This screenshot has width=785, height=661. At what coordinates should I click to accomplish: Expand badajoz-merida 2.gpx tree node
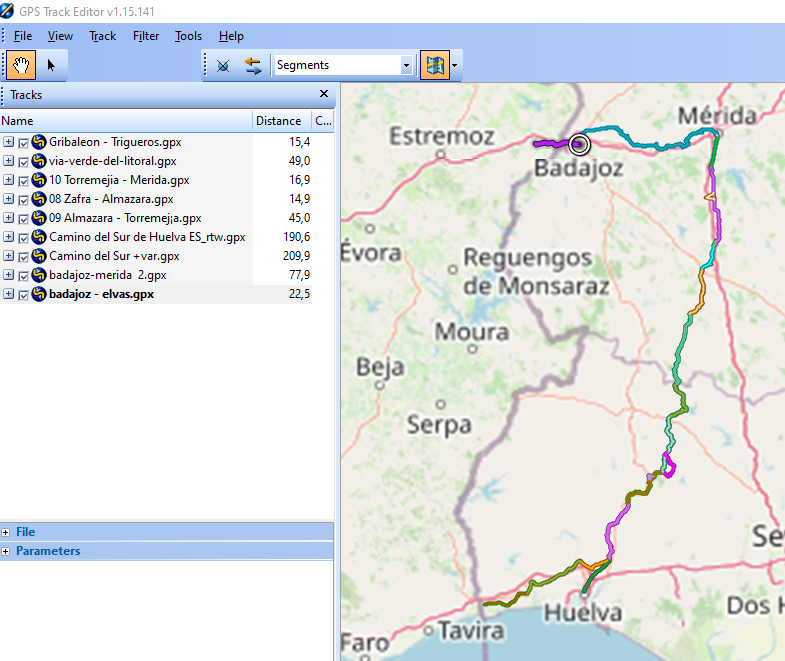point(8,275)
